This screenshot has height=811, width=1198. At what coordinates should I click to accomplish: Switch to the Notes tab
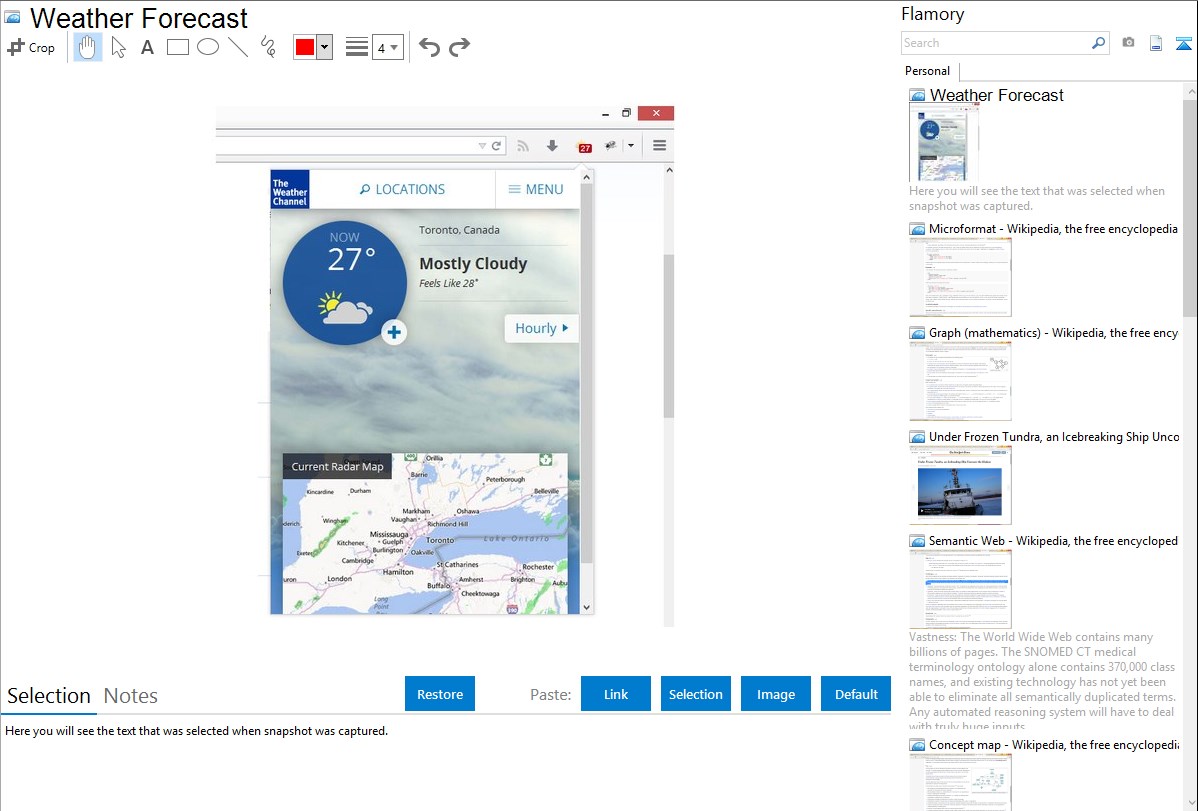[131, 696]
